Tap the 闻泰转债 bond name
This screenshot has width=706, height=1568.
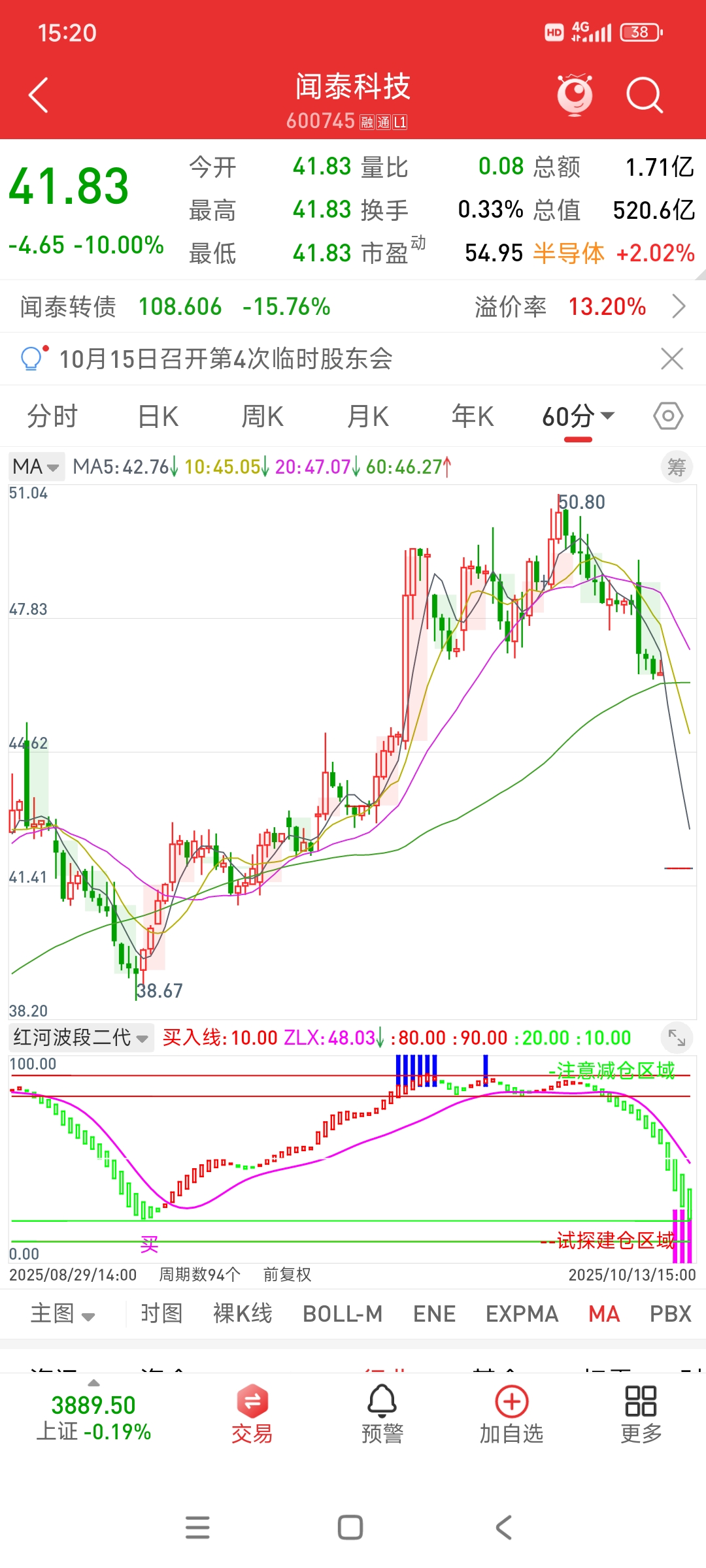click(x=68, y=306)
